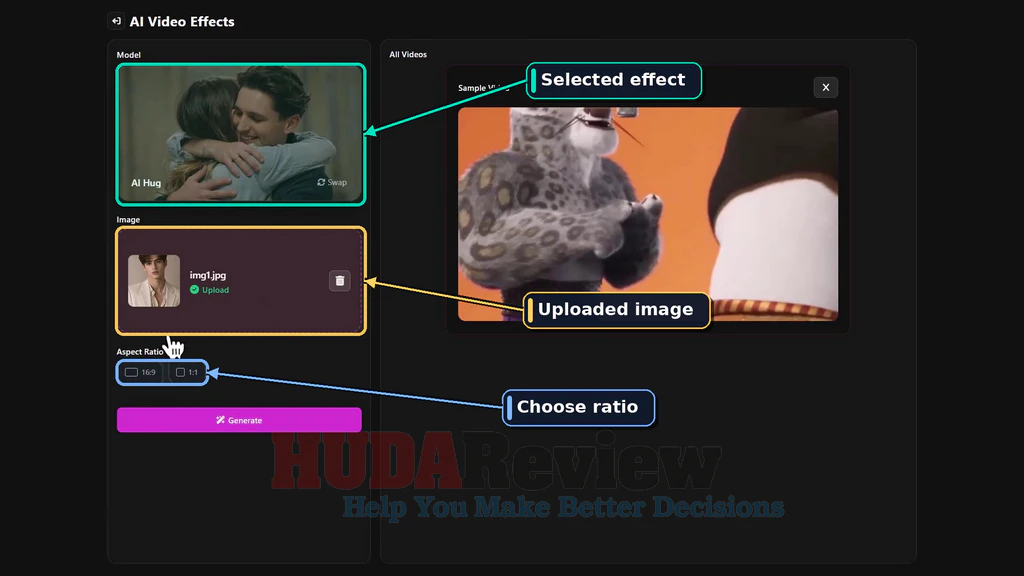Delete the uploaded img1.jpg with the trash icon
This screenshot has width=1024, height=576.
point(340,281)
